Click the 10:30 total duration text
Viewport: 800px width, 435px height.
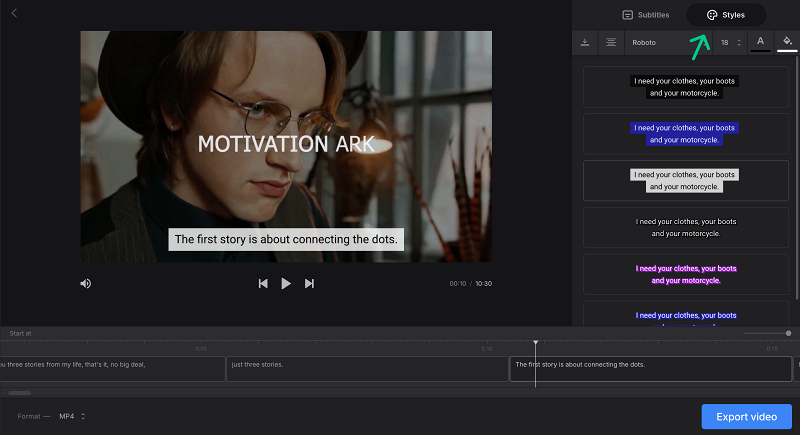tap(484, 284)
